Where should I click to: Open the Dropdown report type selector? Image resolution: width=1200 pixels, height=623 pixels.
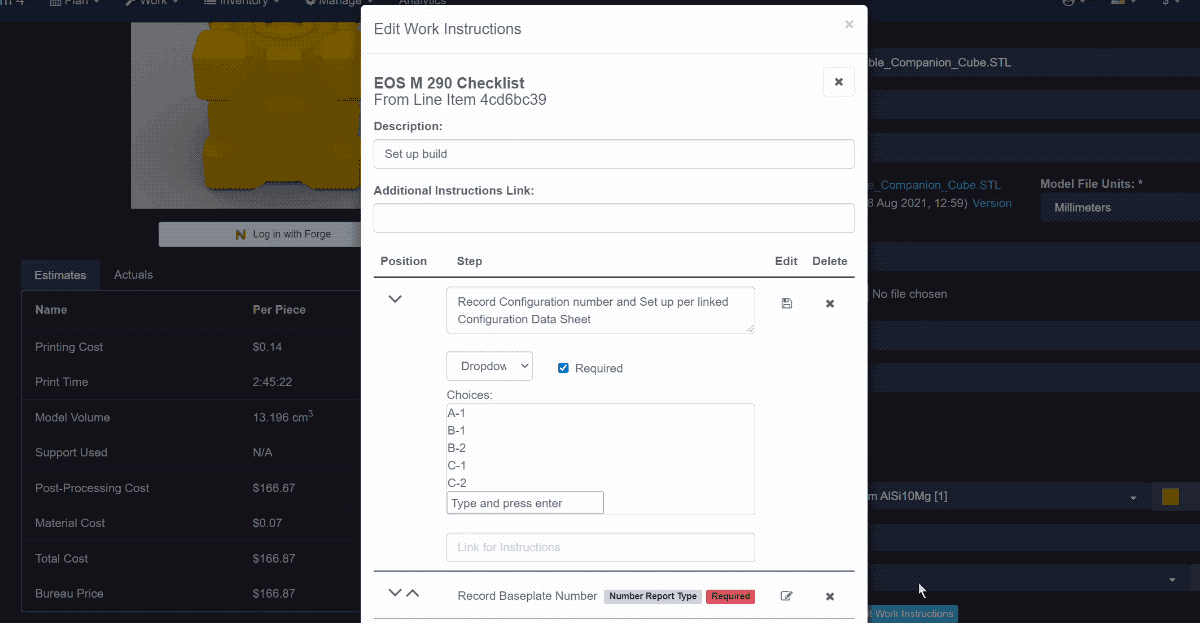pos(489,366)
